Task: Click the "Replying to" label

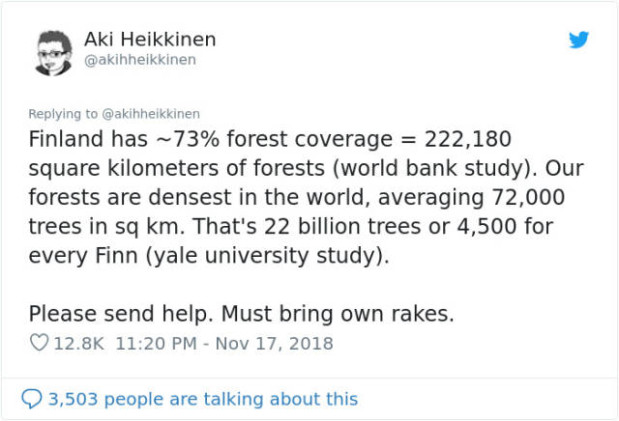Action: (62, 114)
